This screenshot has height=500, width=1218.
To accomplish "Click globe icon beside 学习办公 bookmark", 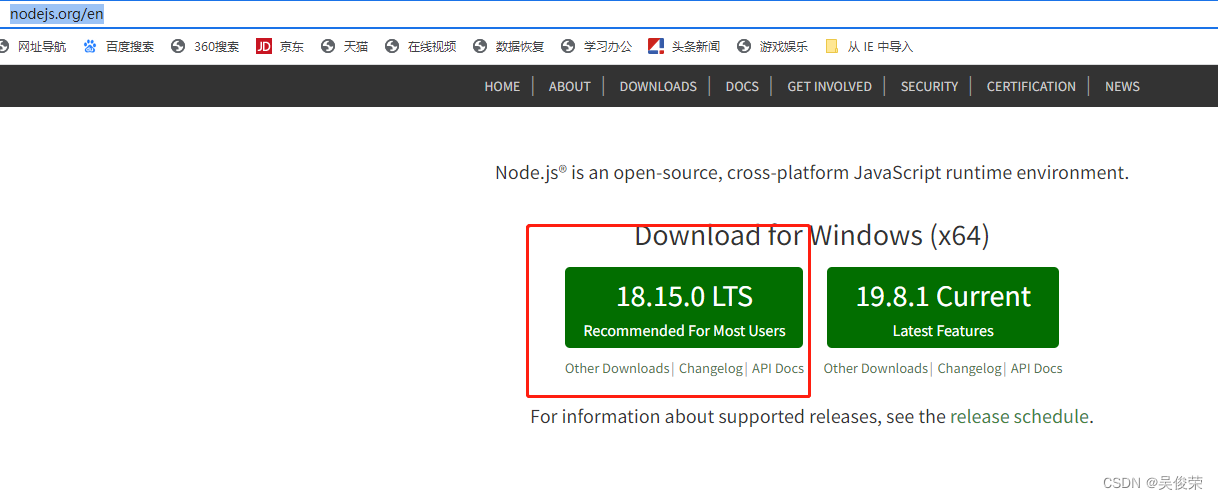I will pyautogui.click(x=568, y=46).
